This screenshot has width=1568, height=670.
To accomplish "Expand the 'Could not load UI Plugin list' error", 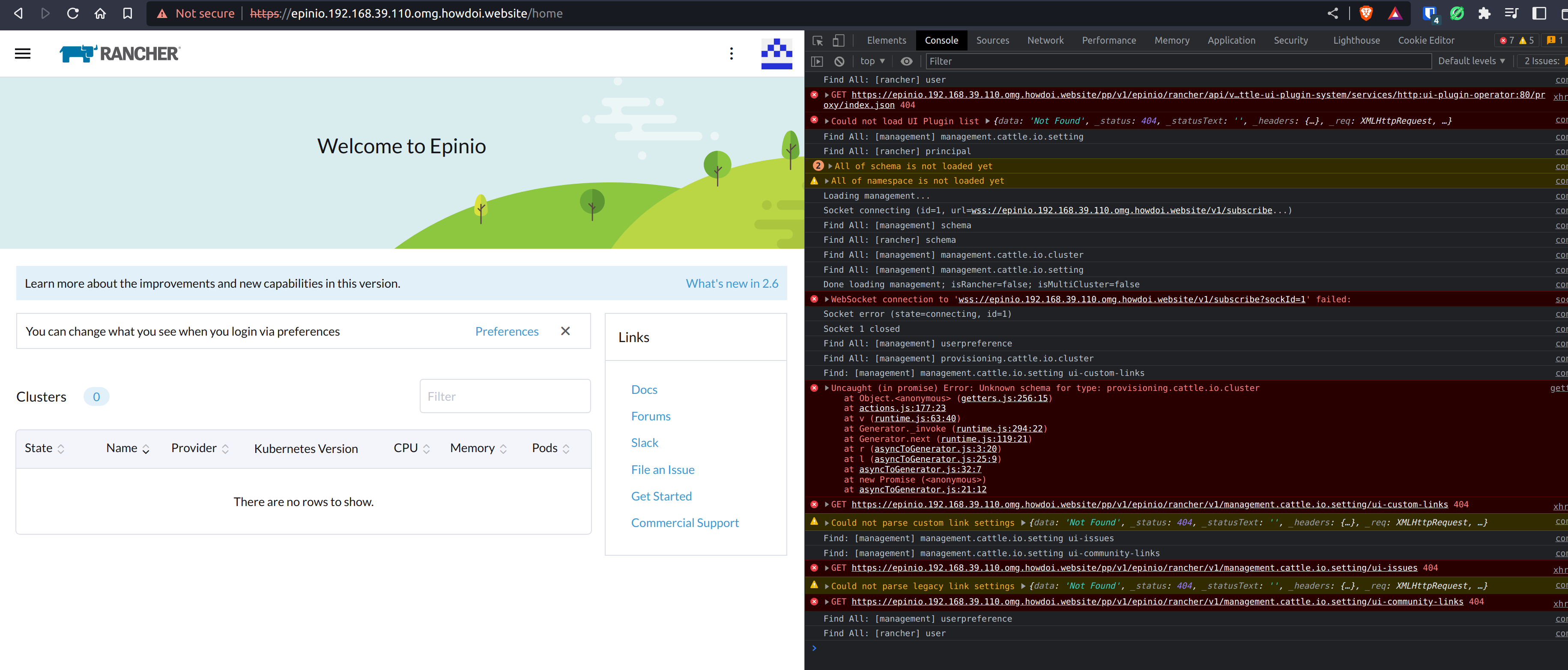I will (x=827, y=120).
